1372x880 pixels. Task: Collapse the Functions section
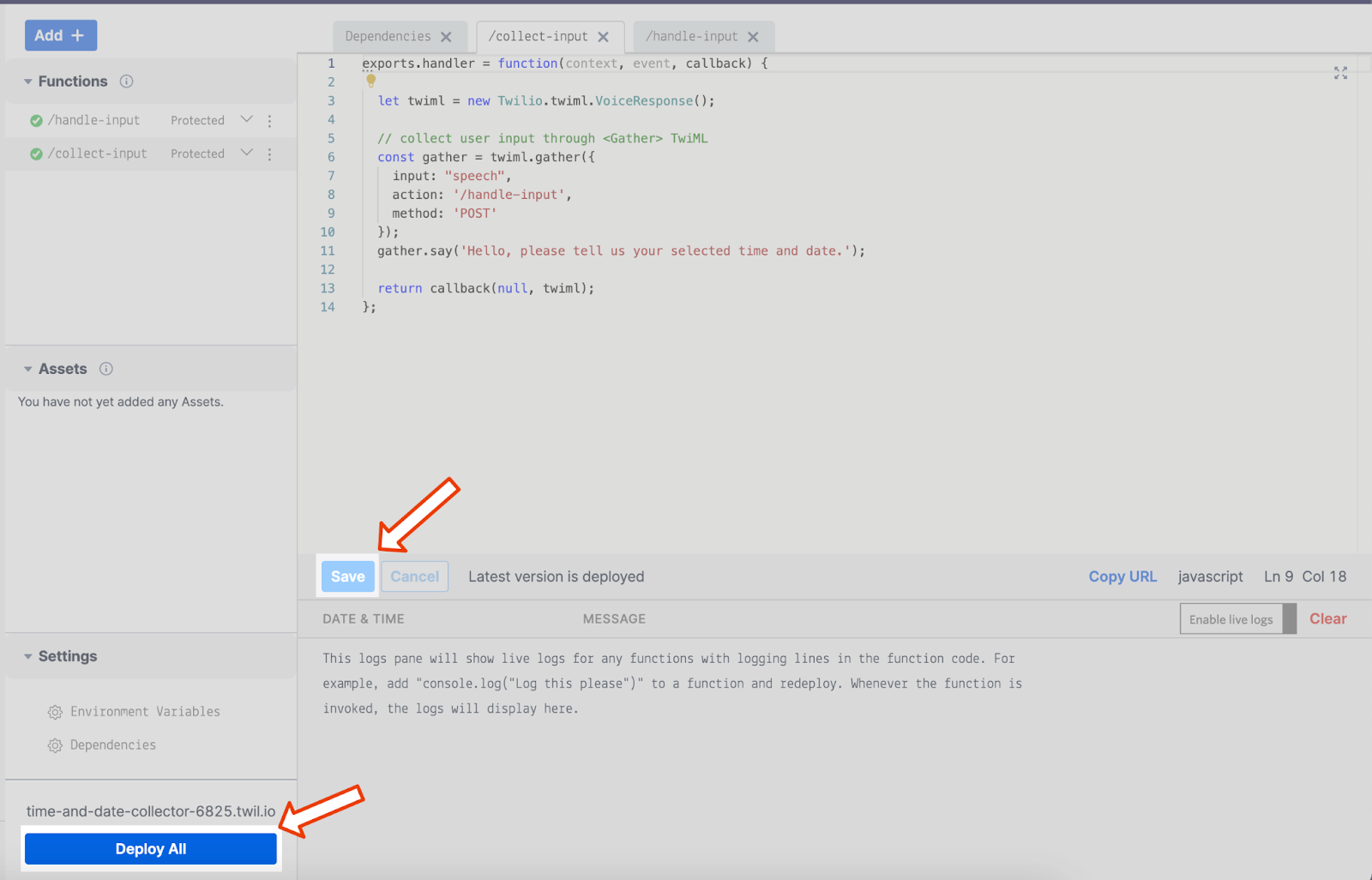tap(28, 81)
